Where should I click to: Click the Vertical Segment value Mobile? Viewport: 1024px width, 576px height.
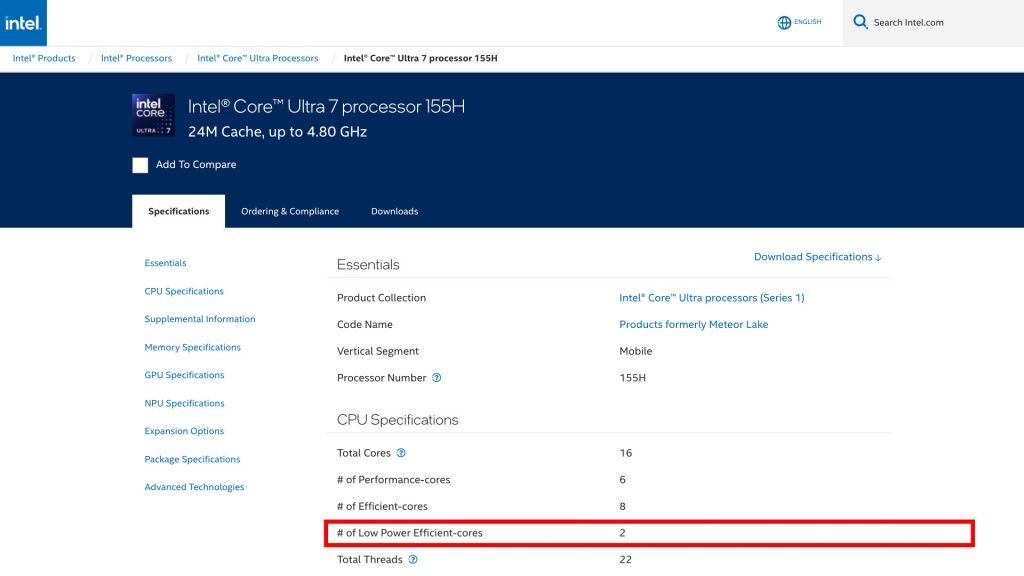point(635,351)
